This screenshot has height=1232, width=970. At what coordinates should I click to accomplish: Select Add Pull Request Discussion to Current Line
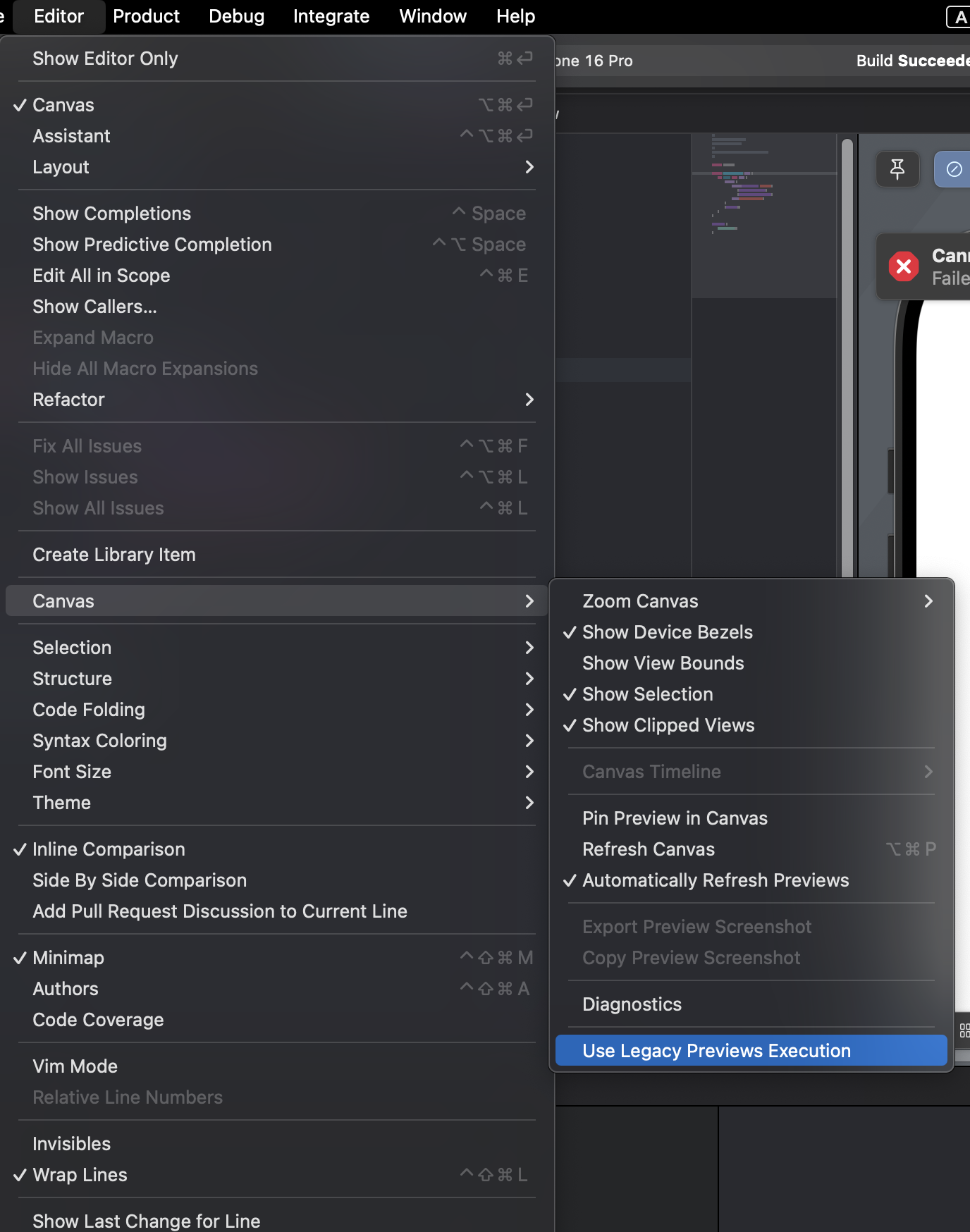click(276, 911)
